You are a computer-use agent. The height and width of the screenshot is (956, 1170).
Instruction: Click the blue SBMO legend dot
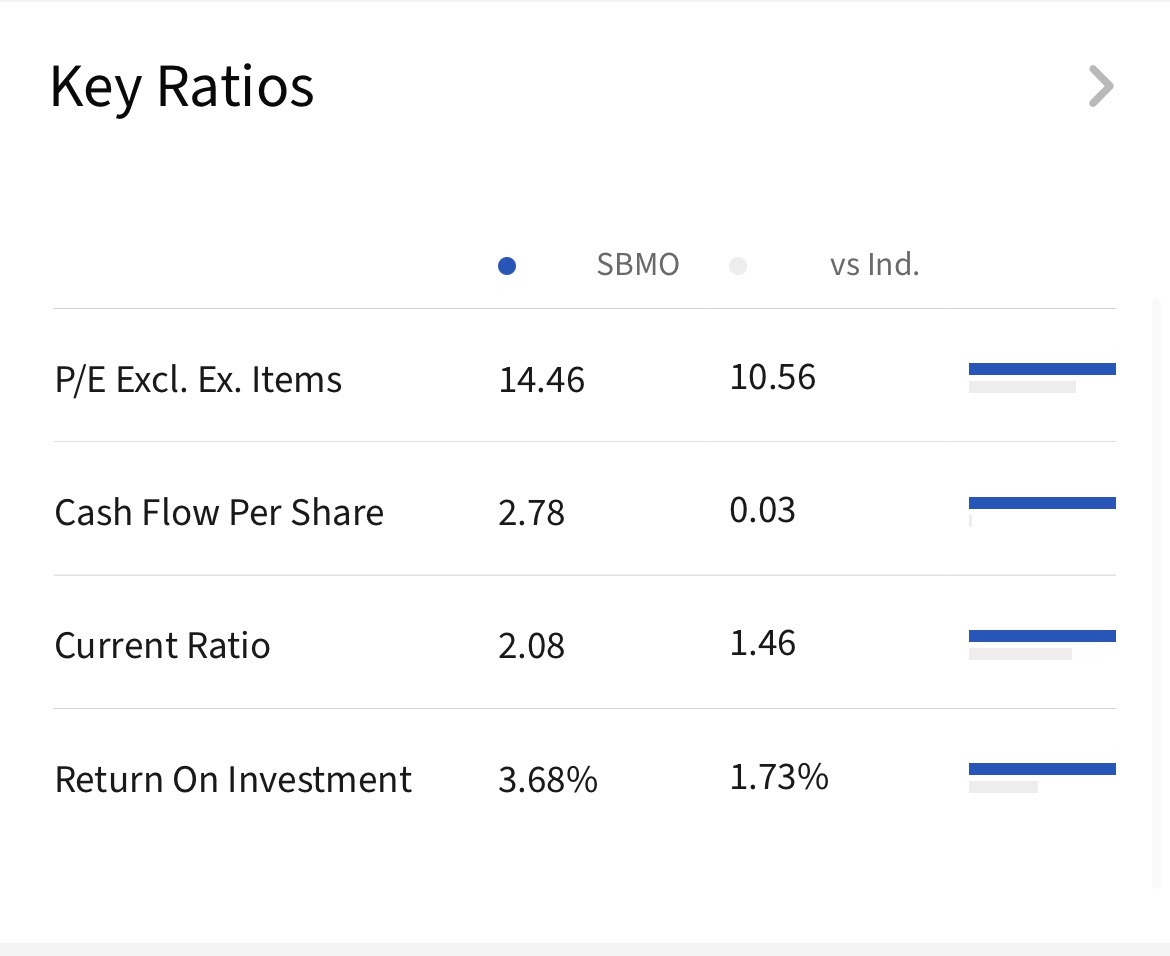click(507, 266)
